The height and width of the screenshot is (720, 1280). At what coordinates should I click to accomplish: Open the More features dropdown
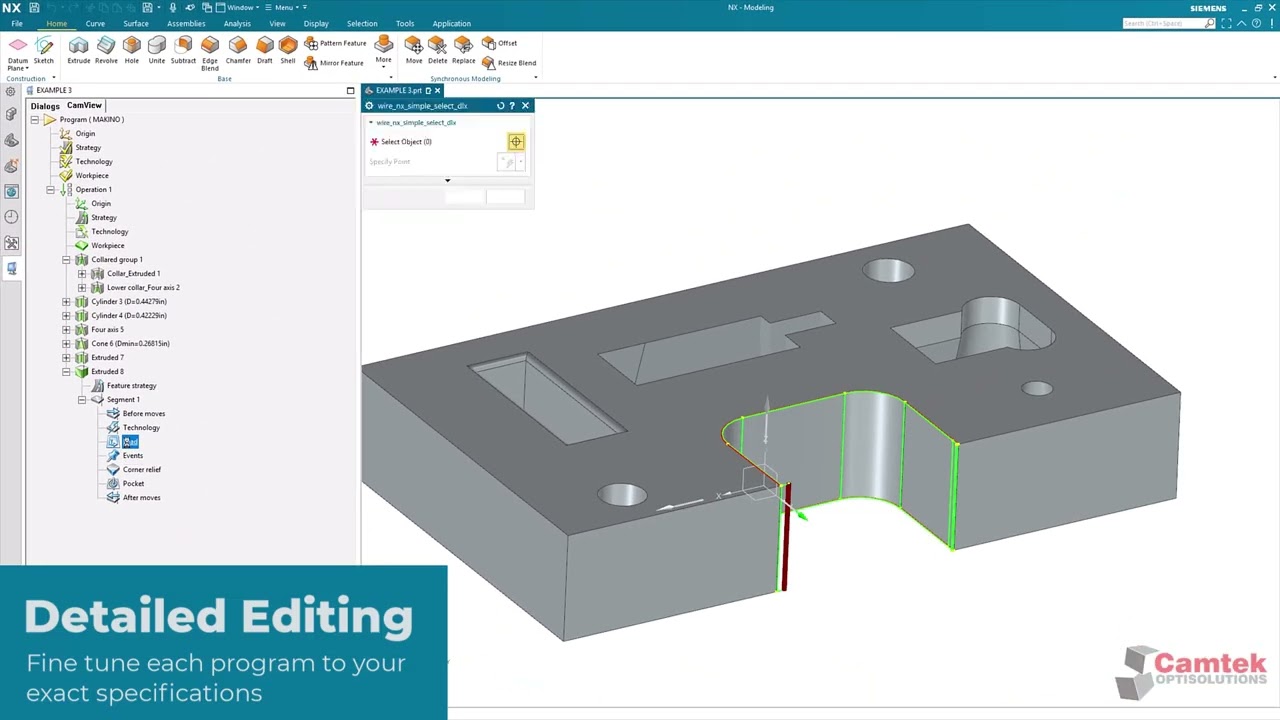[384, 52]
